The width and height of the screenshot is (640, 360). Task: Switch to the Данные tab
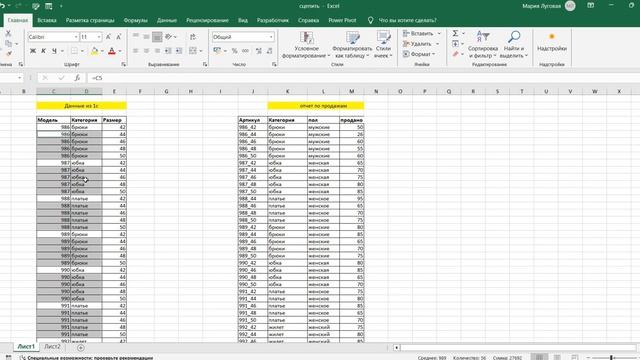167,20
